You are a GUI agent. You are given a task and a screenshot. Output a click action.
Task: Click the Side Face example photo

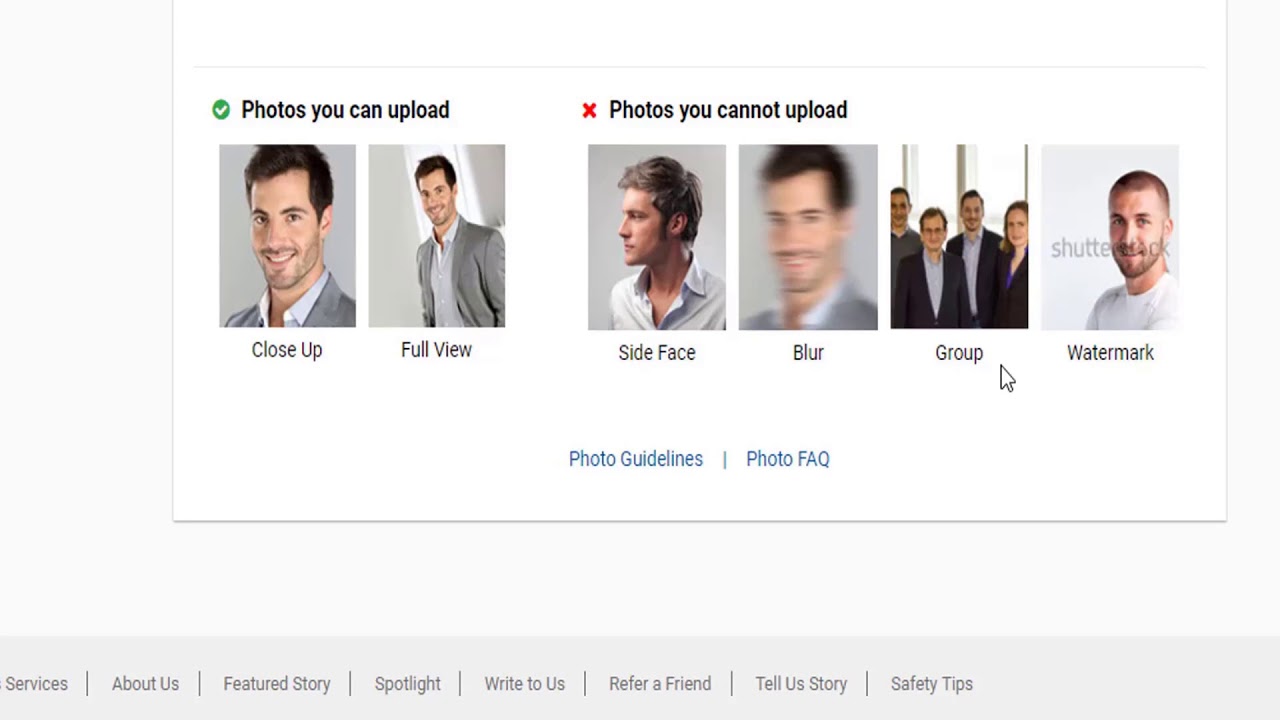coord(657,237)
